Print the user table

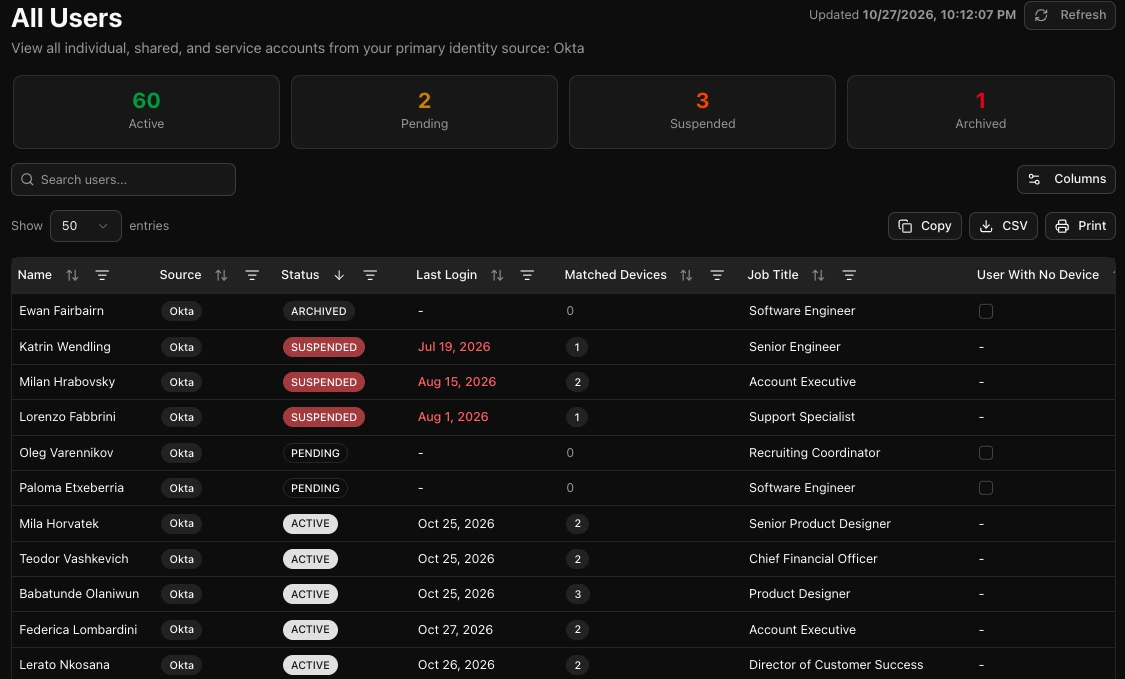pyautogui.click(x=1080, y=226)
